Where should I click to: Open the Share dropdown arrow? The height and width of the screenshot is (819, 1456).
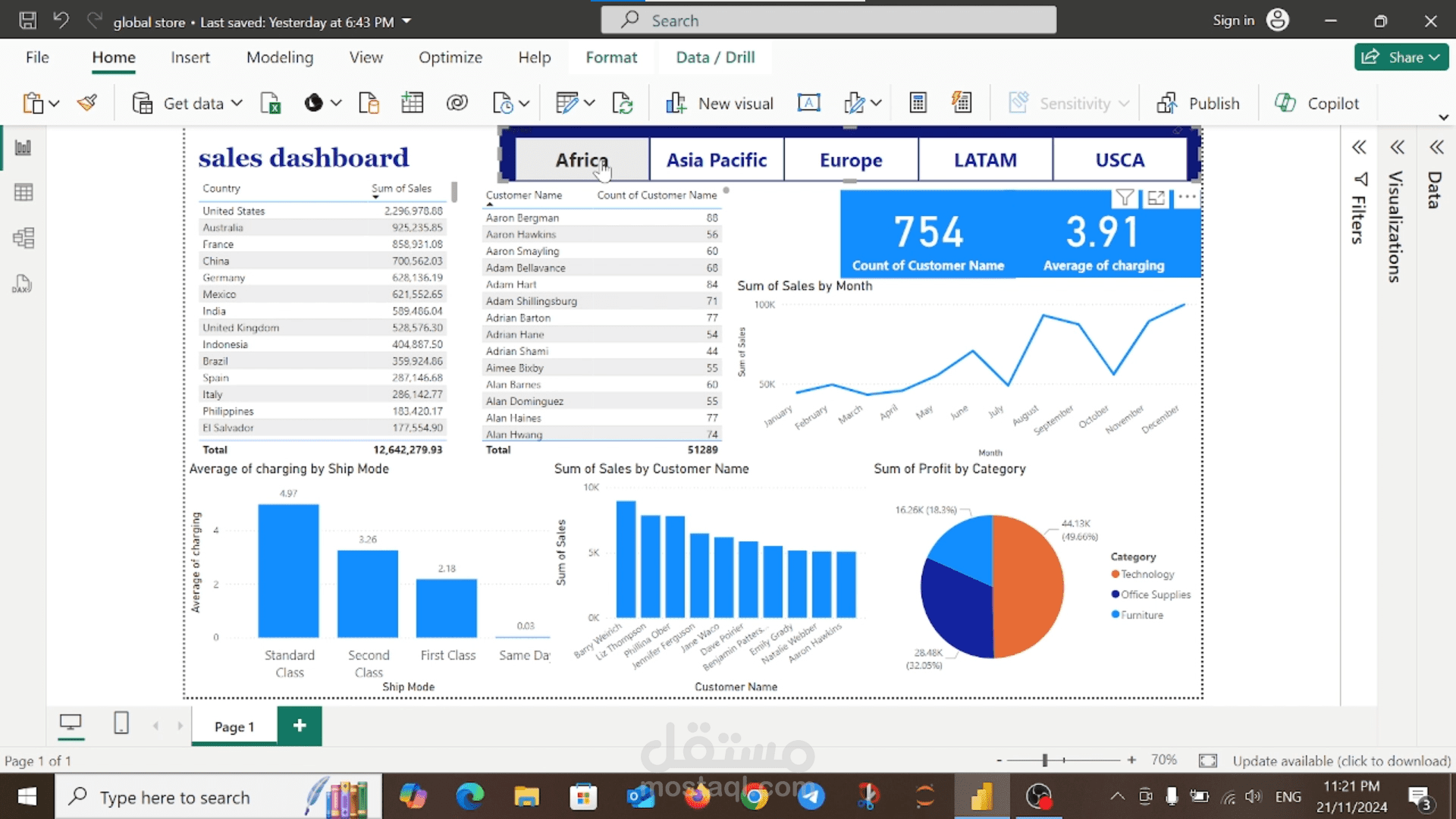click(1435, 58)
